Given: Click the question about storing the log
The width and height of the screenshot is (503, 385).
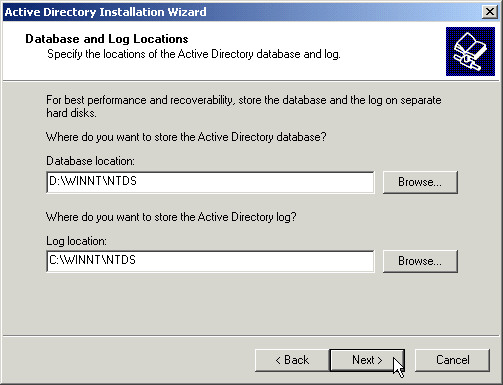Looking at the screenshot, I should [x=171, y=217].
